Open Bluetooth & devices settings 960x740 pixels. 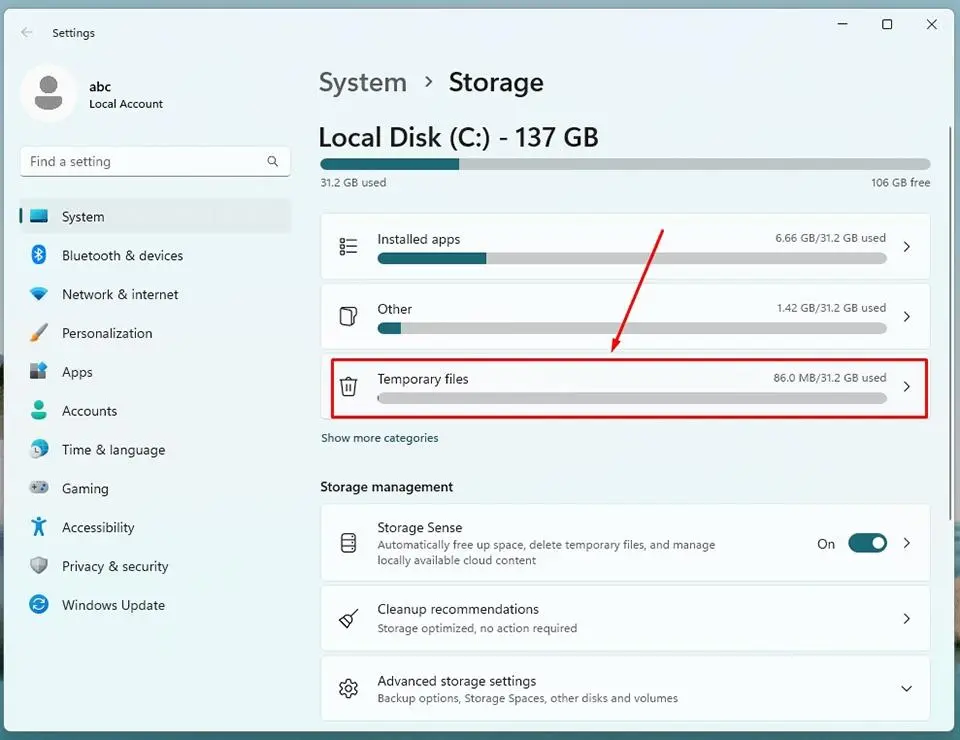click(156, 255)
